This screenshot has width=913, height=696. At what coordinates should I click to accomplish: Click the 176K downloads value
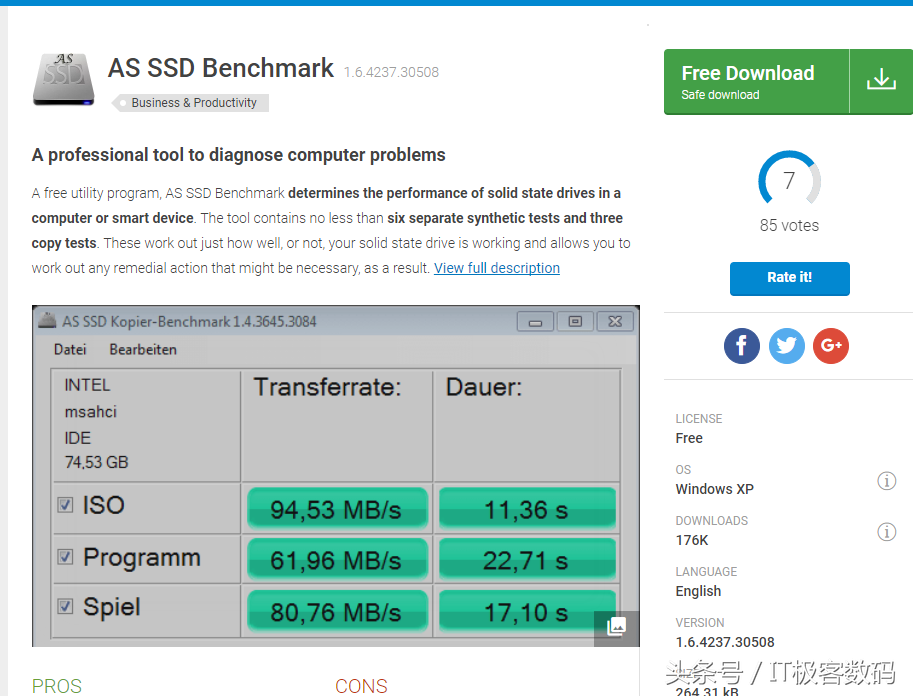click(692, 540)
